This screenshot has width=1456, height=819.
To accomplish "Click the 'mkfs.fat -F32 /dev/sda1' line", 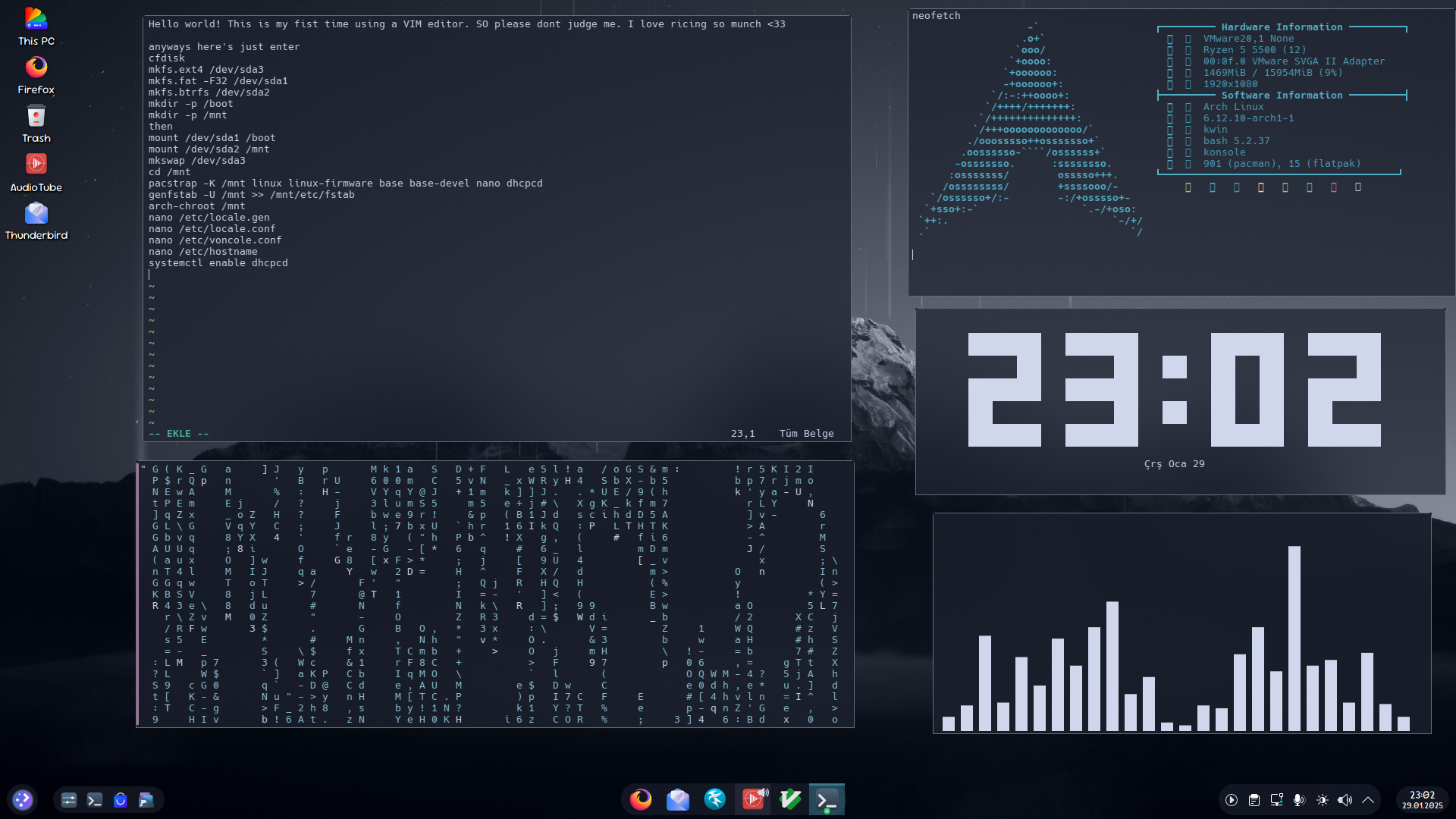I will (218, 81).
